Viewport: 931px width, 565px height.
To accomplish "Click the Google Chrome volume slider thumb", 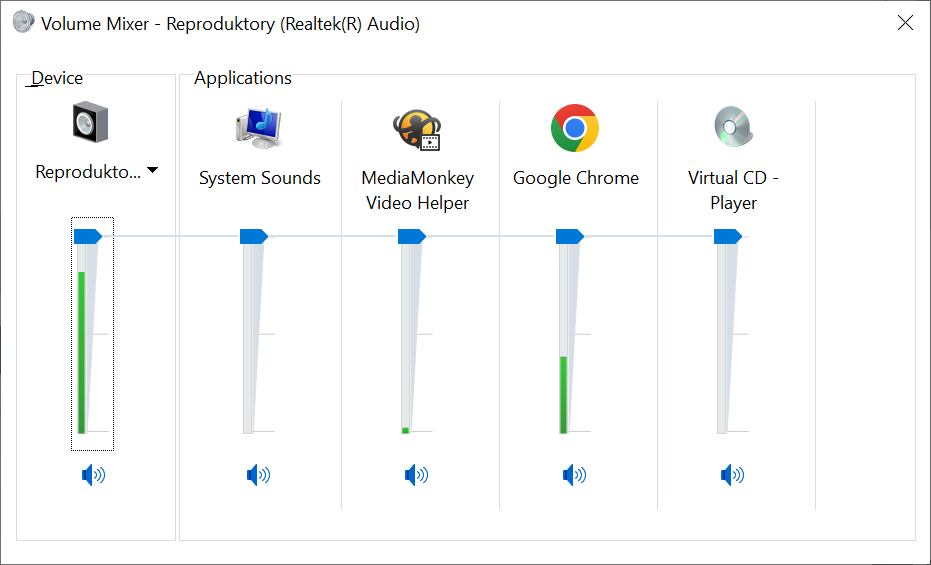I will (x=569, y=236).
